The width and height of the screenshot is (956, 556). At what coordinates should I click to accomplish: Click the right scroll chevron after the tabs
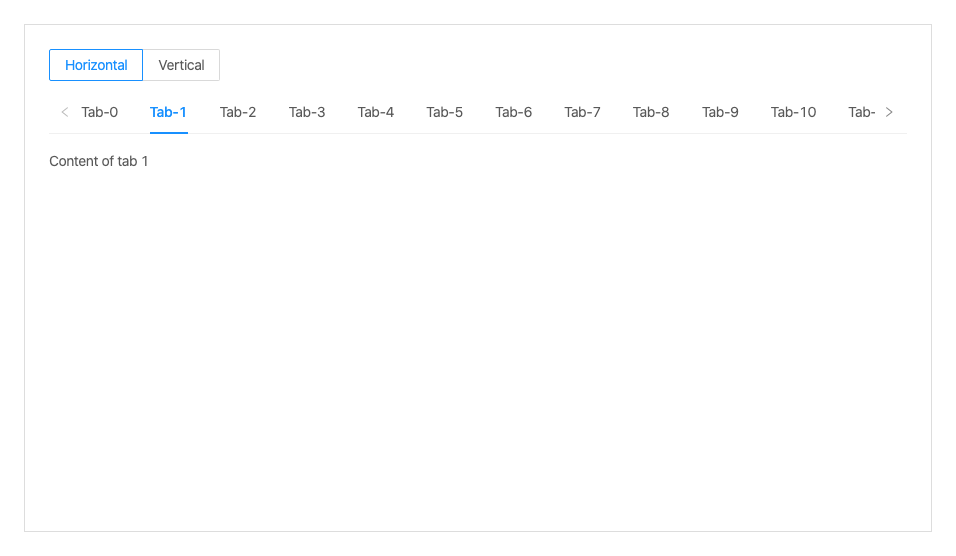[889, 112]
